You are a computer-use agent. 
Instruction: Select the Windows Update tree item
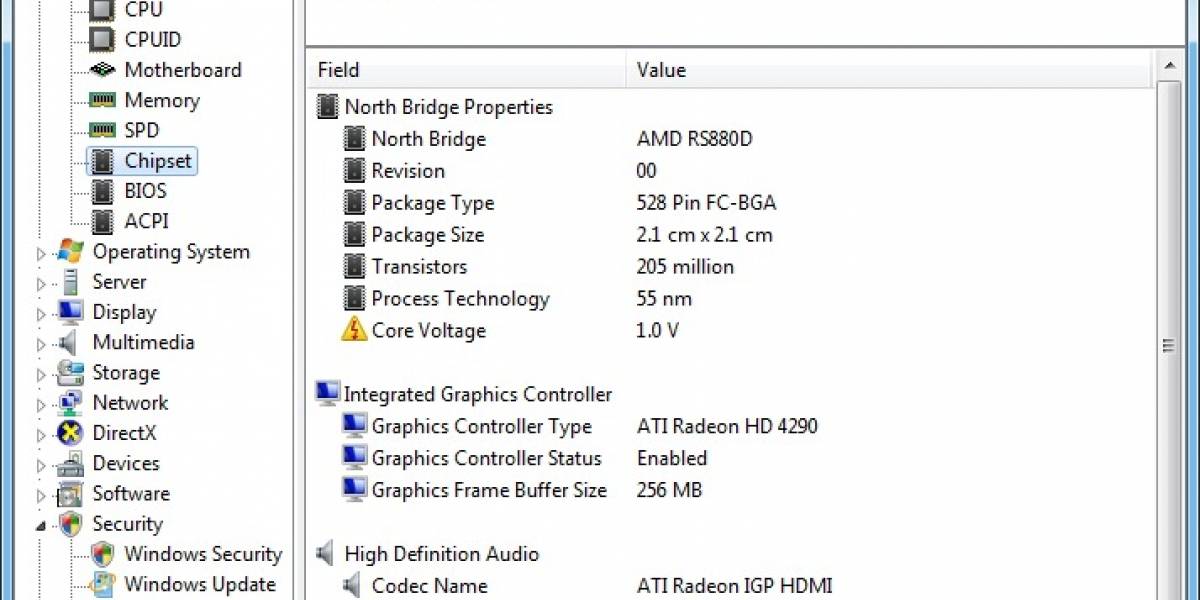tap(200, 584)
